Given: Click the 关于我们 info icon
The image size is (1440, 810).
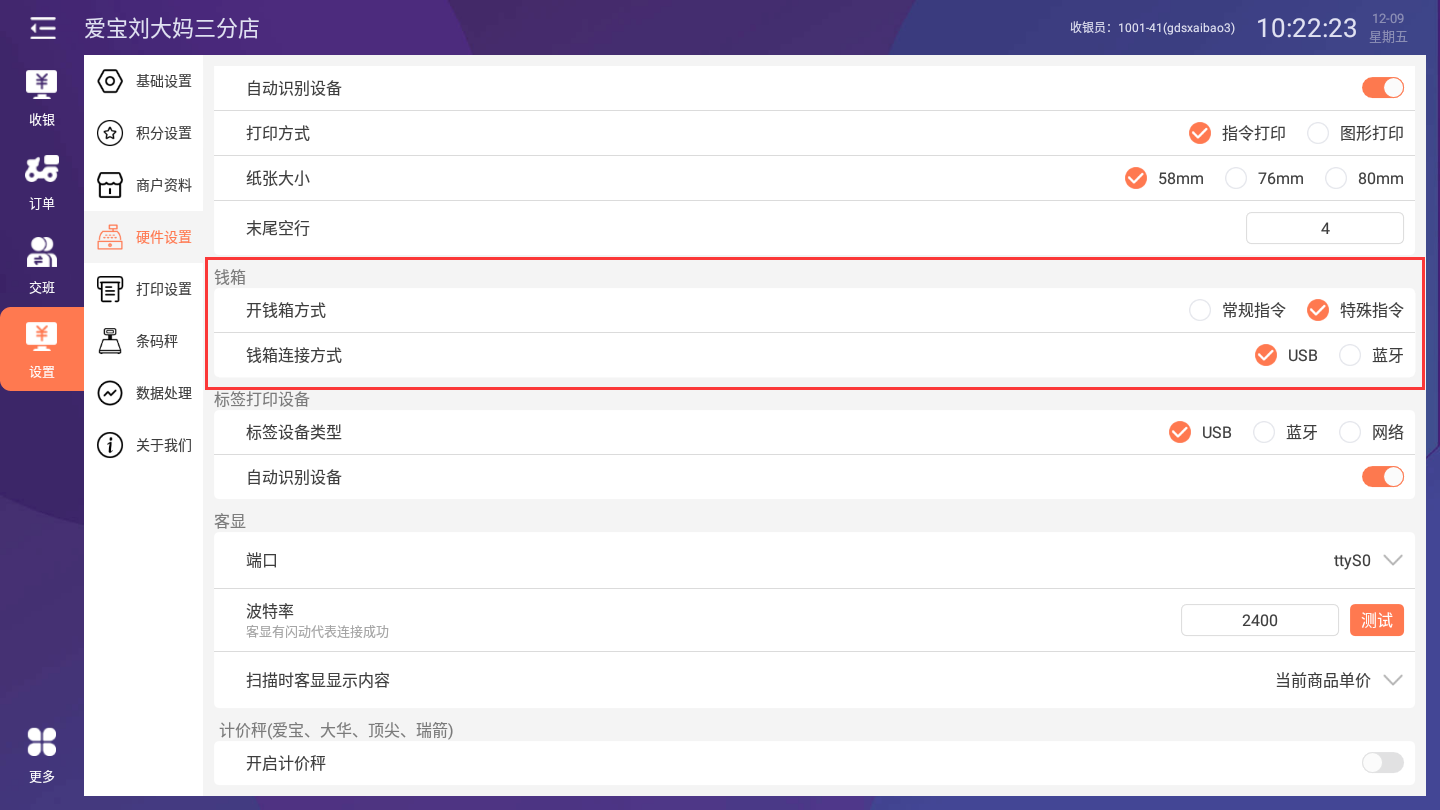Looking at the screenshot, I should pos(110,445).
